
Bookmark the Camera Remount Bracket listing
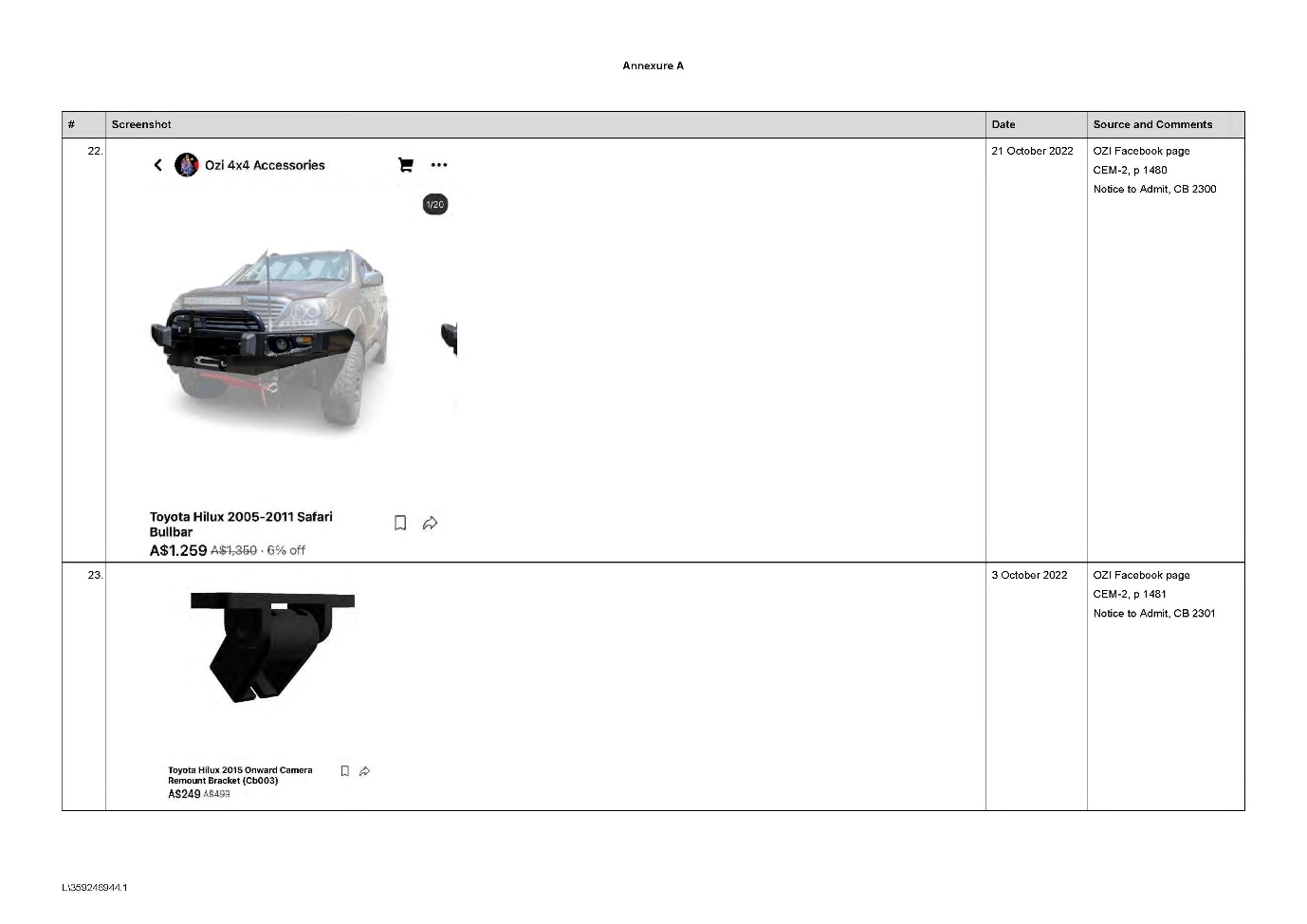[345, 771]
